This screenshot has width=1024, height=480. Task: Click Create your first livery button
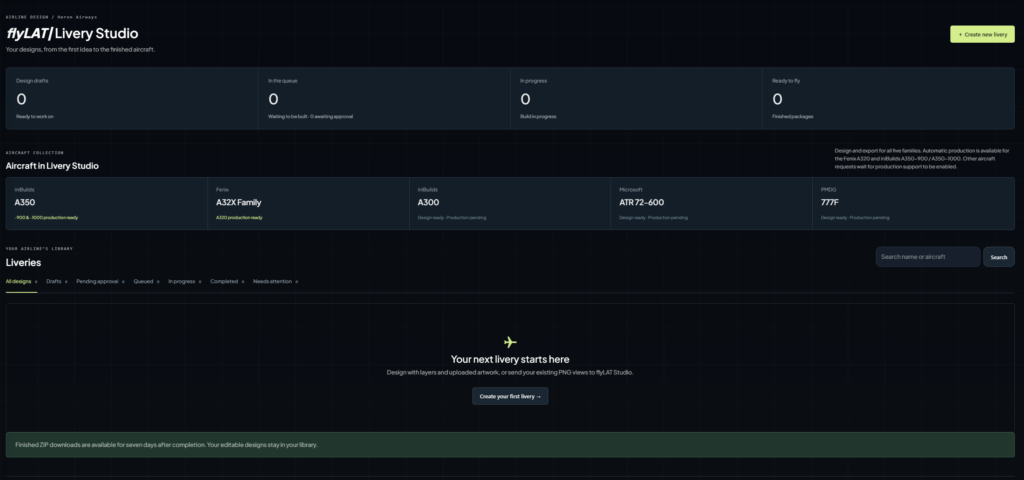click(x=510, y=396)
